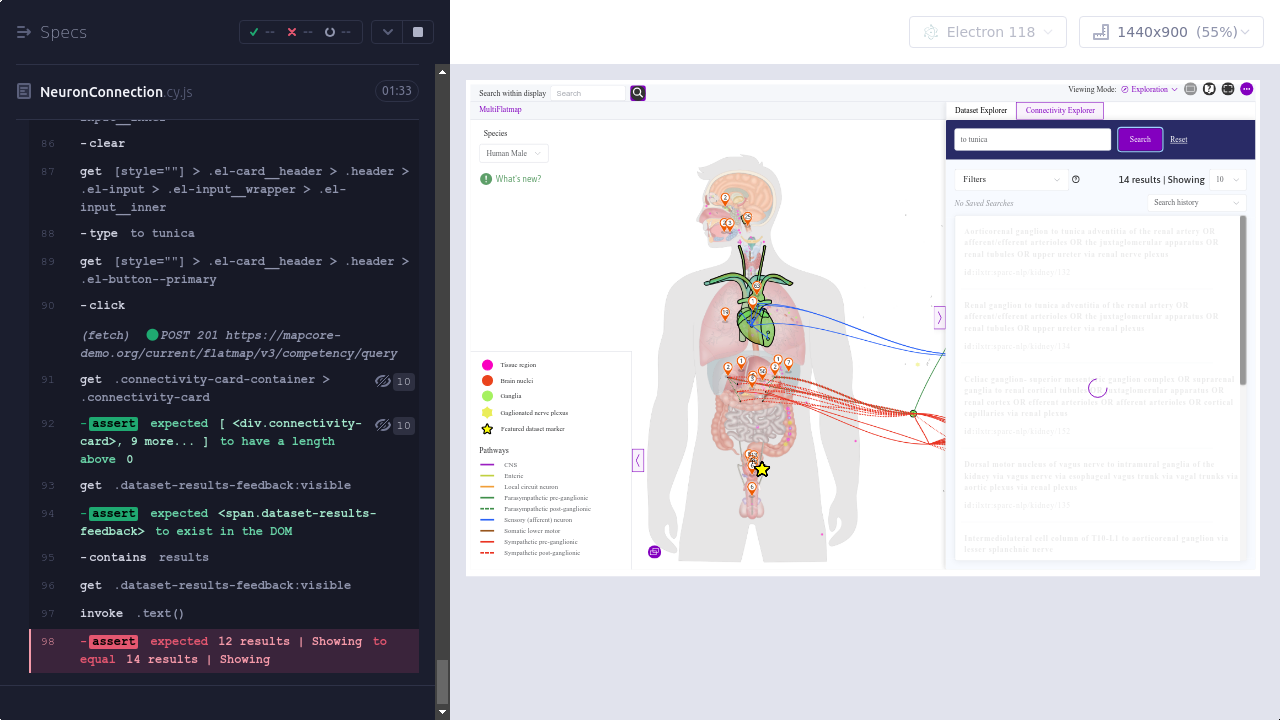The image size is (1280, 720).
Task: Switch to the Dataset Explorer tab
Action: (980, 110)
